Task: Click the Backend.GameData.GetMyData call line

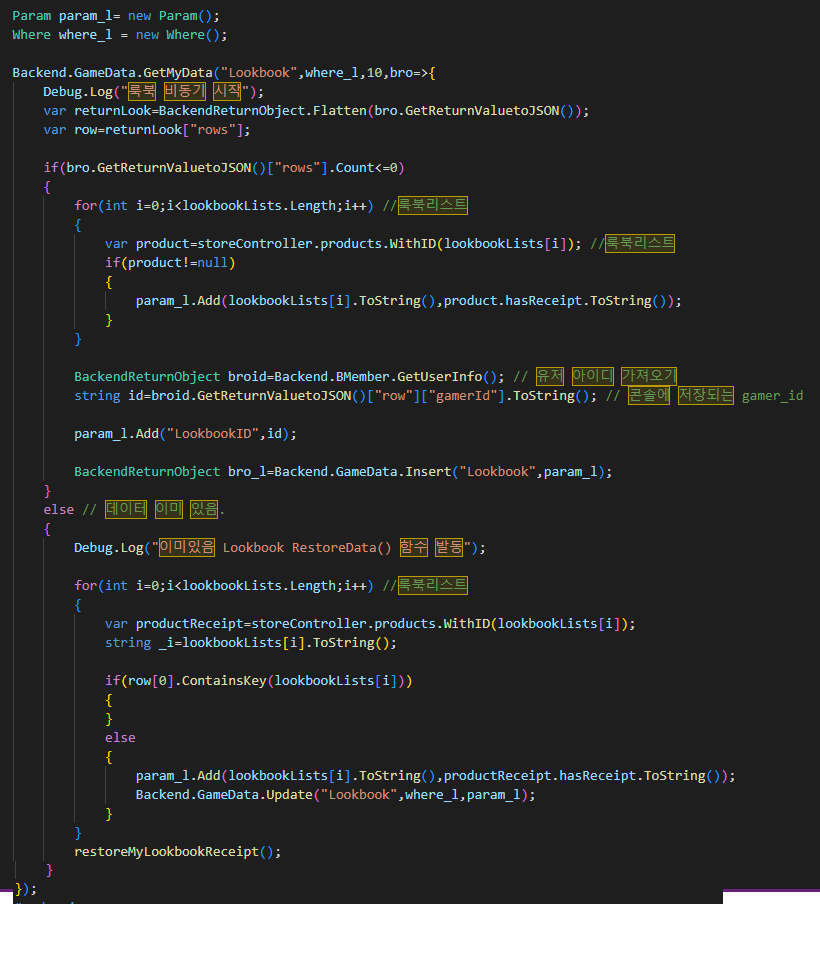Action: click(224, 73)
